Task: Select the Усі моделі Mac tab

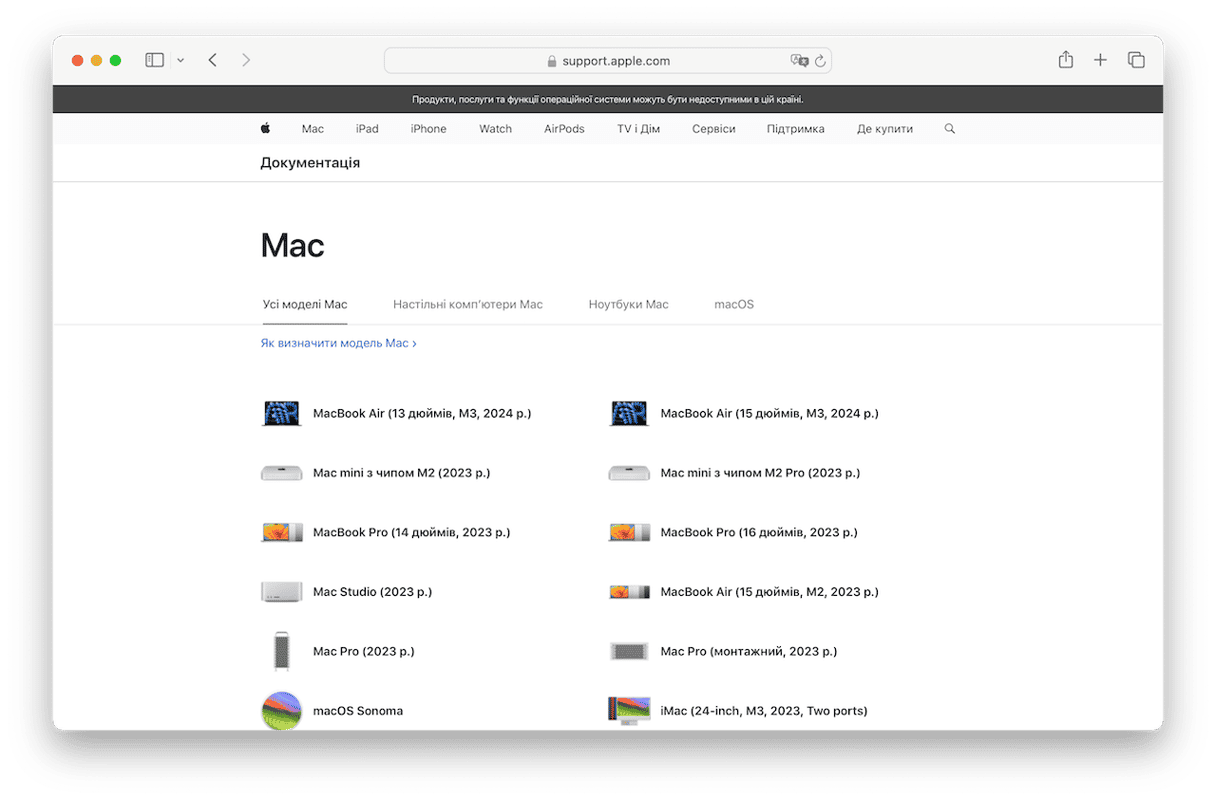Action: coord(305,304)
